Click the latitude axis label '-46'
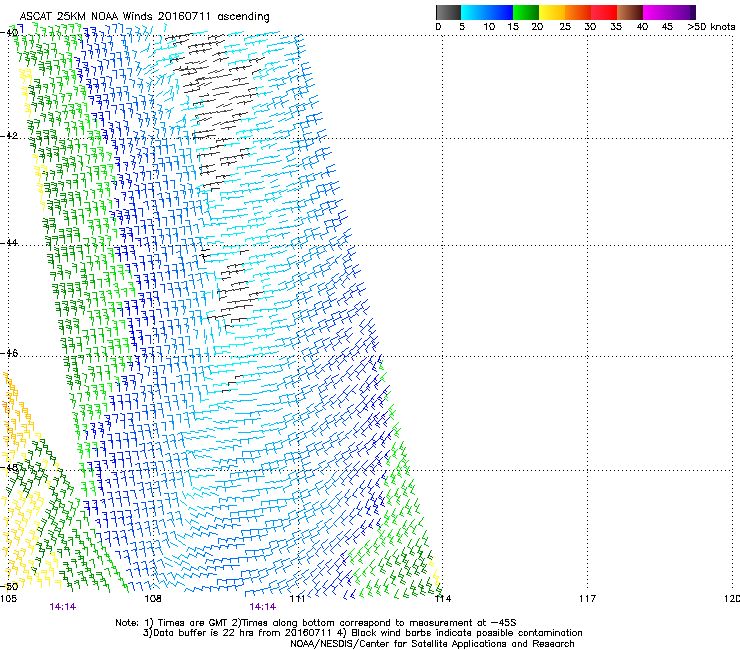740x650 pixels. pyautogui.click(x=9, y=353)
